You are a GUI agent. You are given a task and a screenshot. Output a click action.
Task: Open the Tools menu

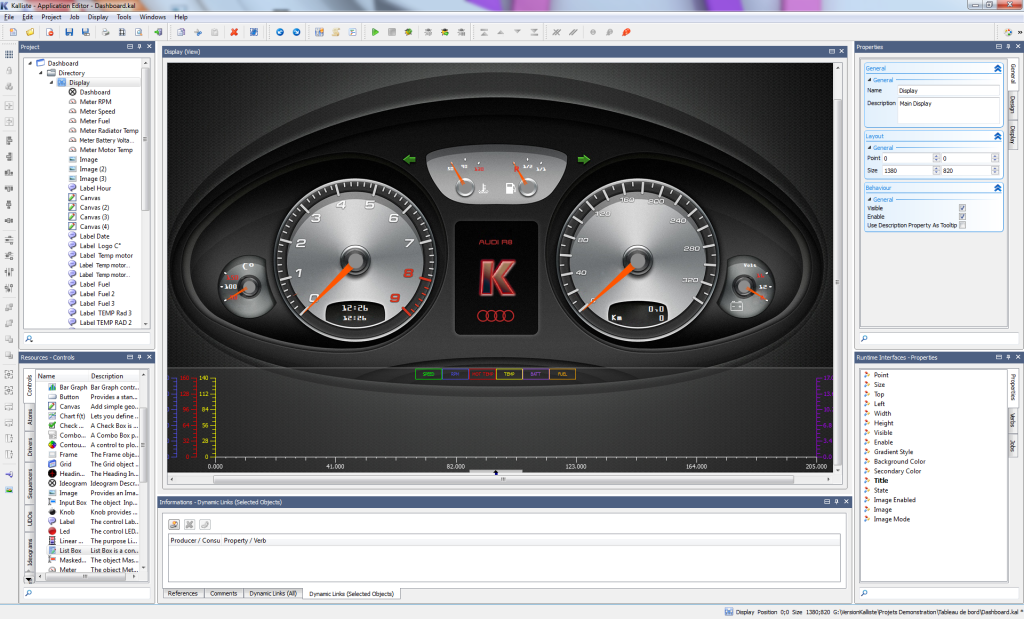(x=123, y=17)
